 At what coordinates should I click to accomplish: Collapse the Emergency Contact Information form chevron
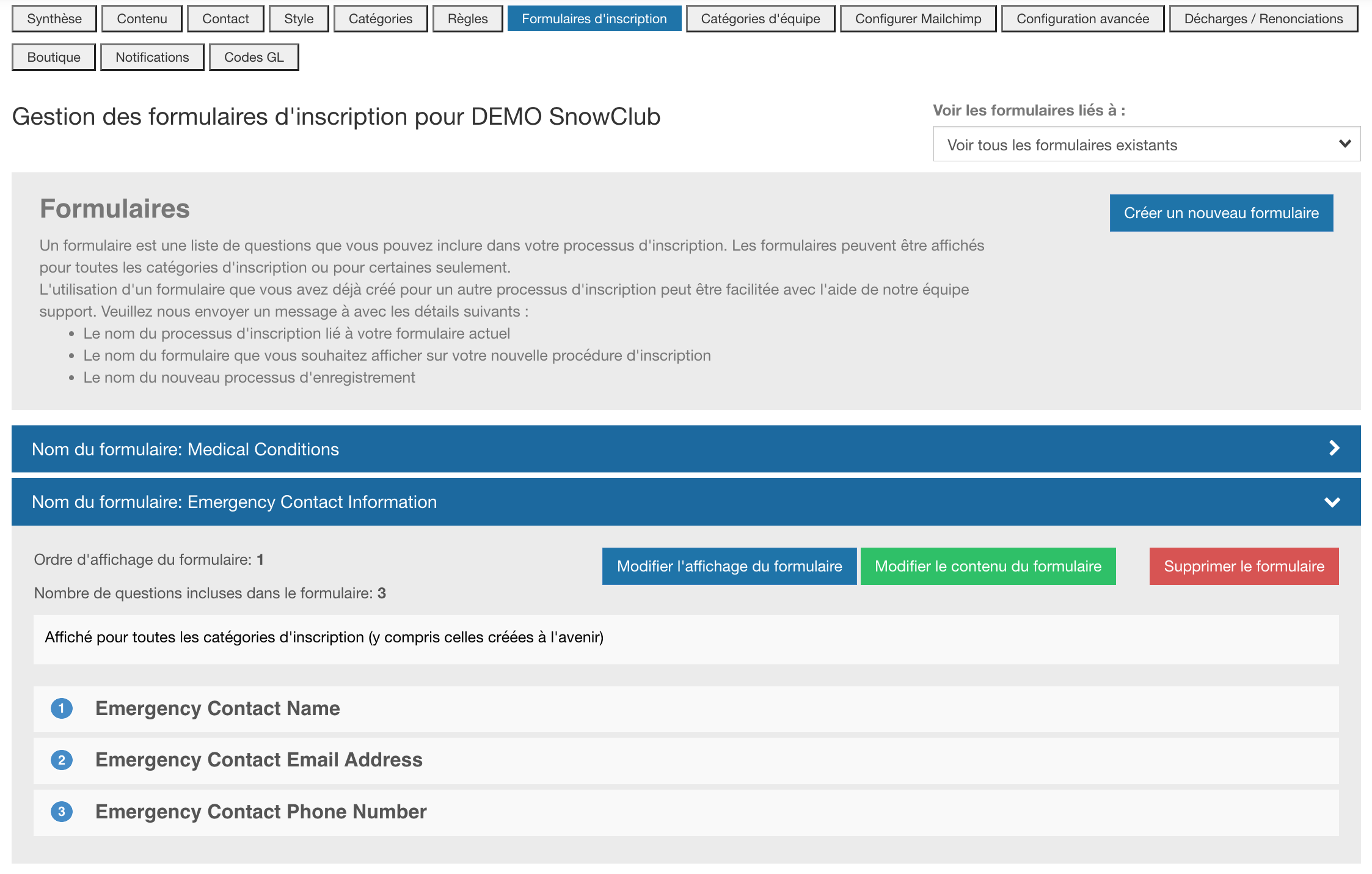(x=1332, y=502)
